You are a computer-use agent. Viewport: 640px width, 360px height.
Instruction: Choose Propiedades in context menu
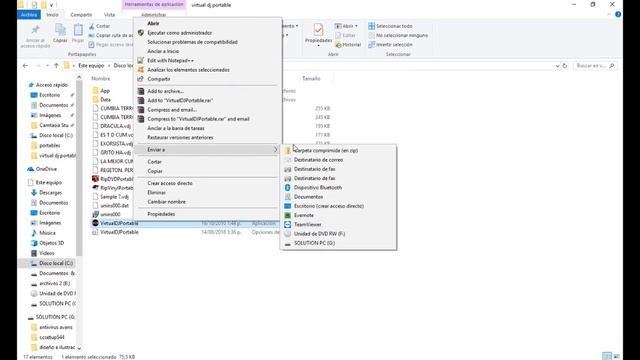(161, 214)
